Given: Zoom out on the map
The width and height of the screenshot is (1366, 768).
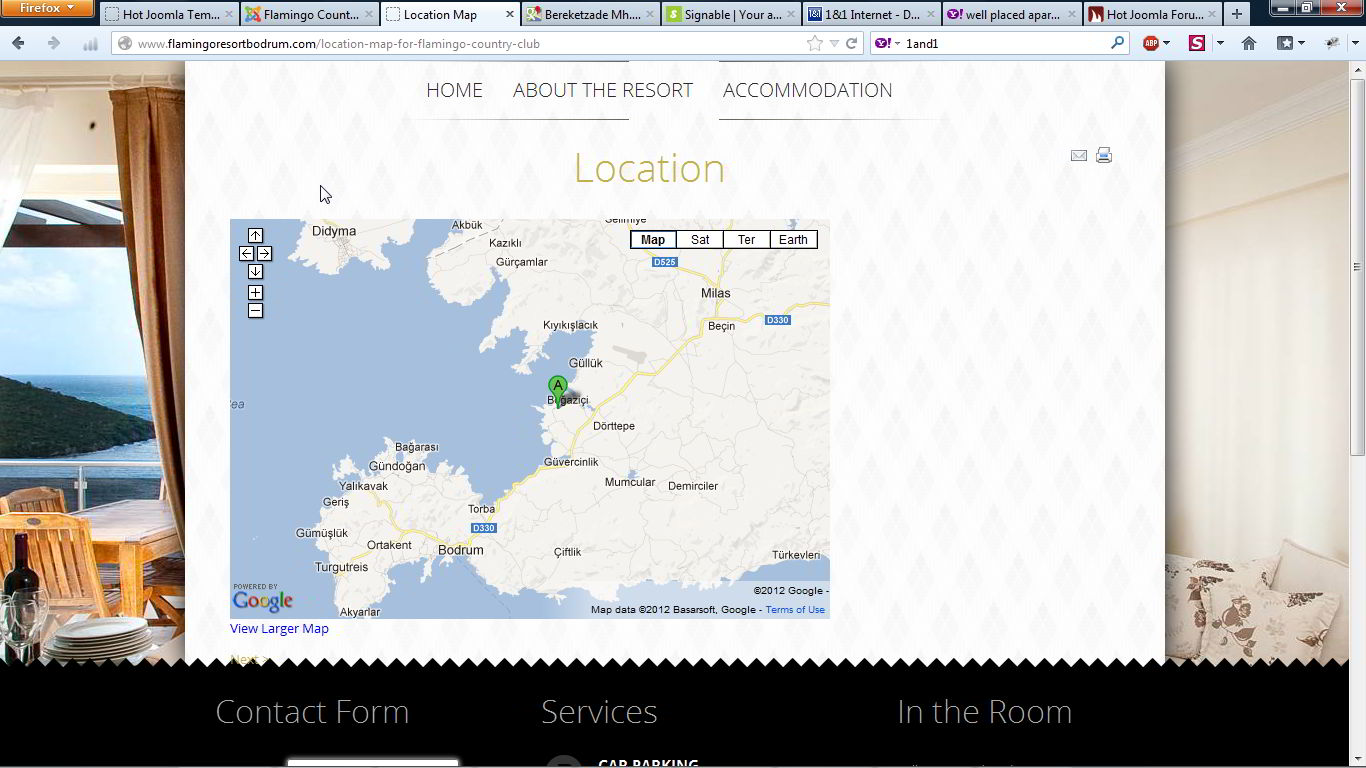Looking at the screenshot, I should [x=255, y=310].
